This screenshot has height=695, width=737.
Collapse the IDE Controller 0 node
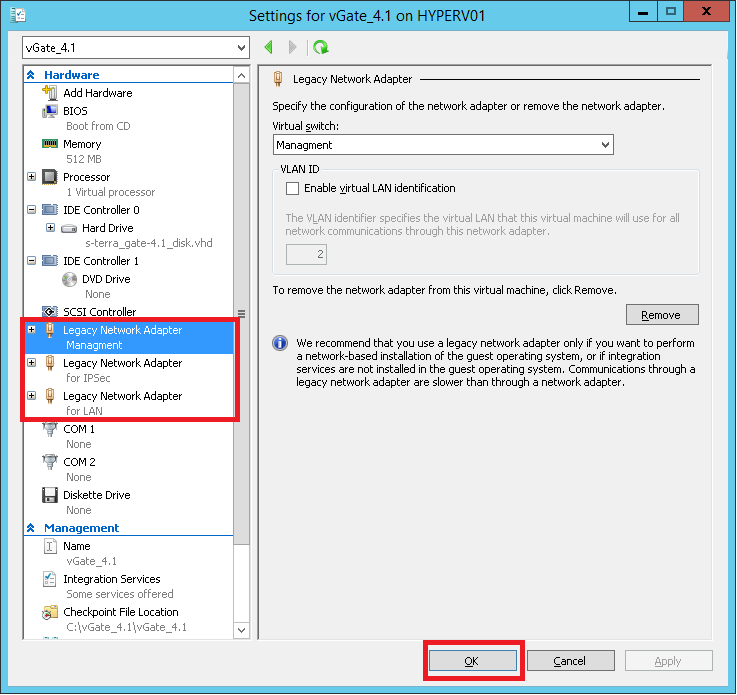tap(31, 210)
